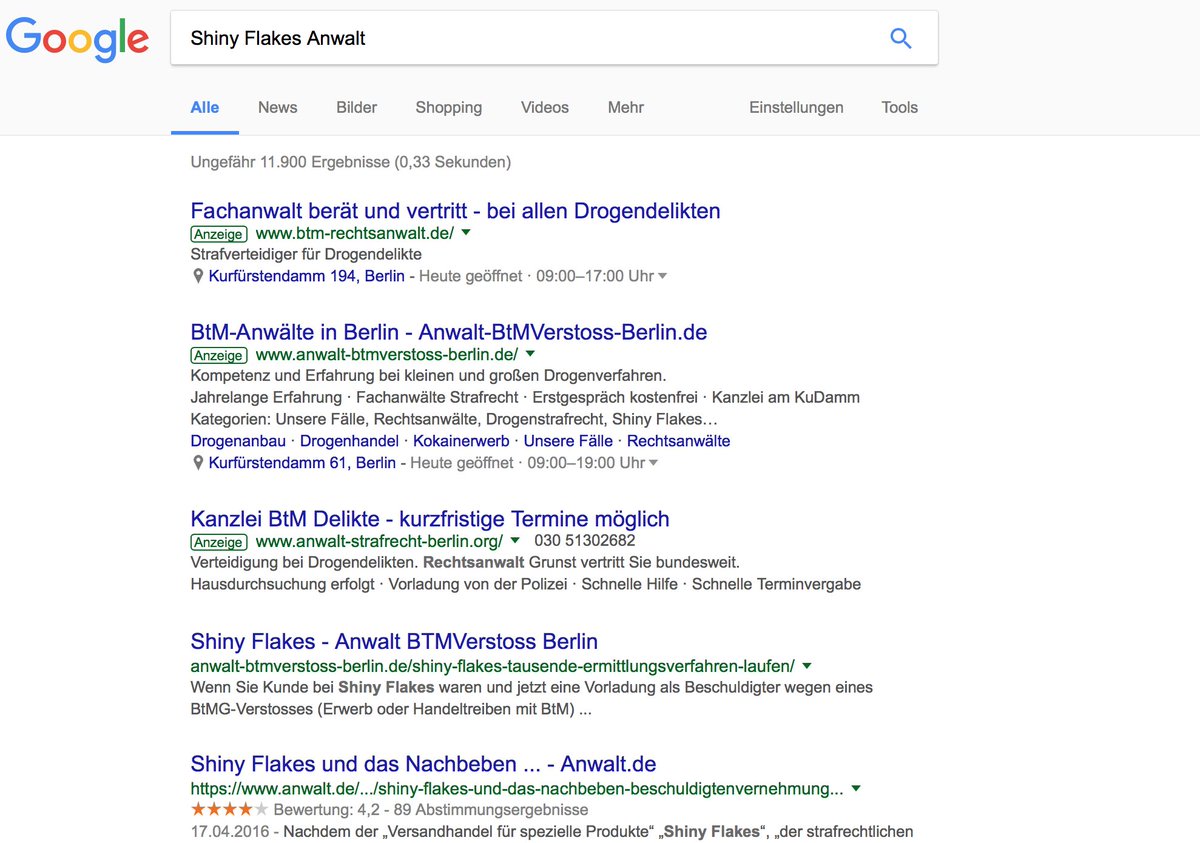Expand dropdown arrow next to www.btm-rechtsanwalt.de
This screenshot has width=1200, height=843.
(466, 233)
